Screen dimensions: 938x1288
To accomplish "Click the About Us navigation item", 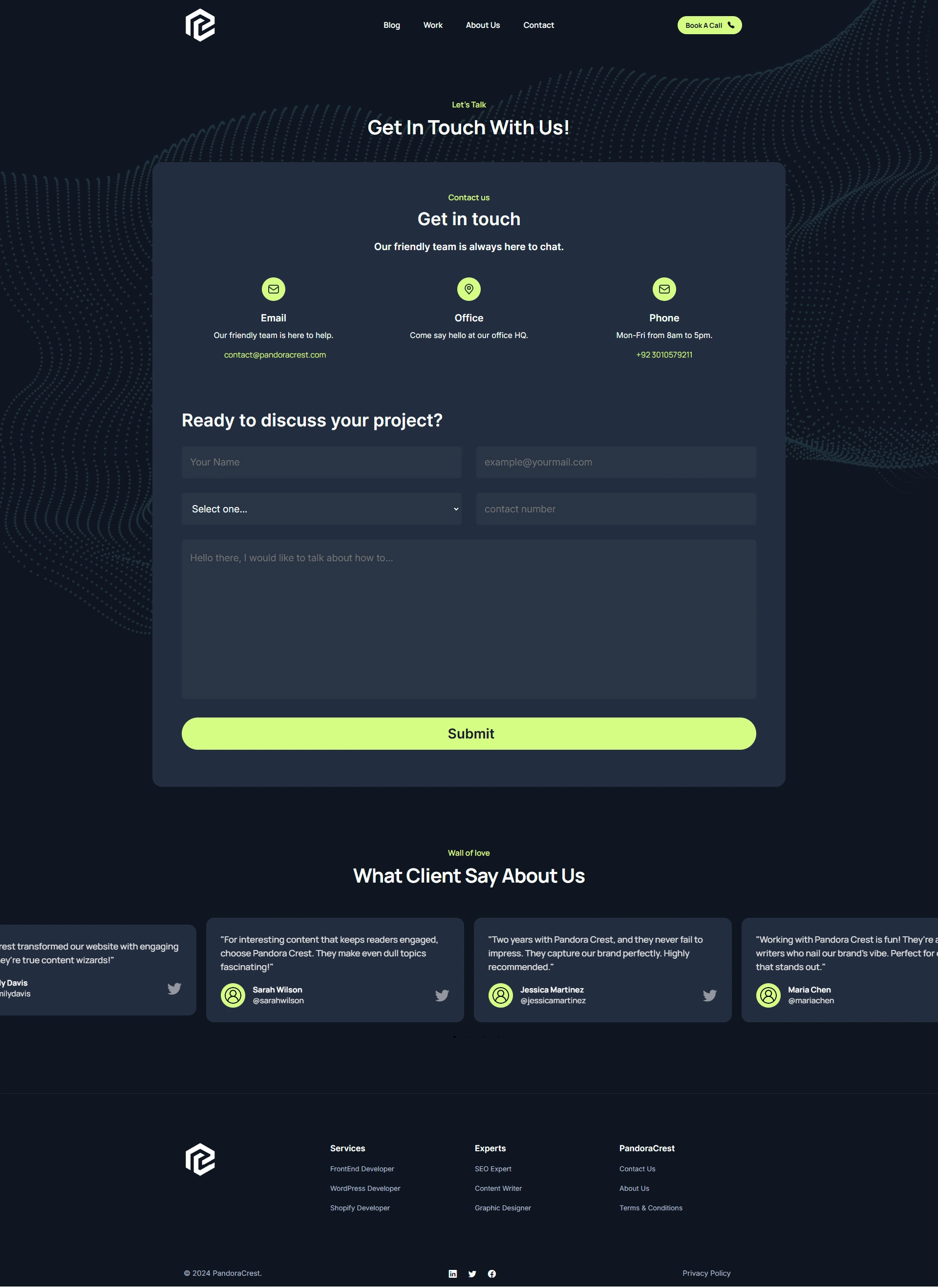I will tap(484, 25).
